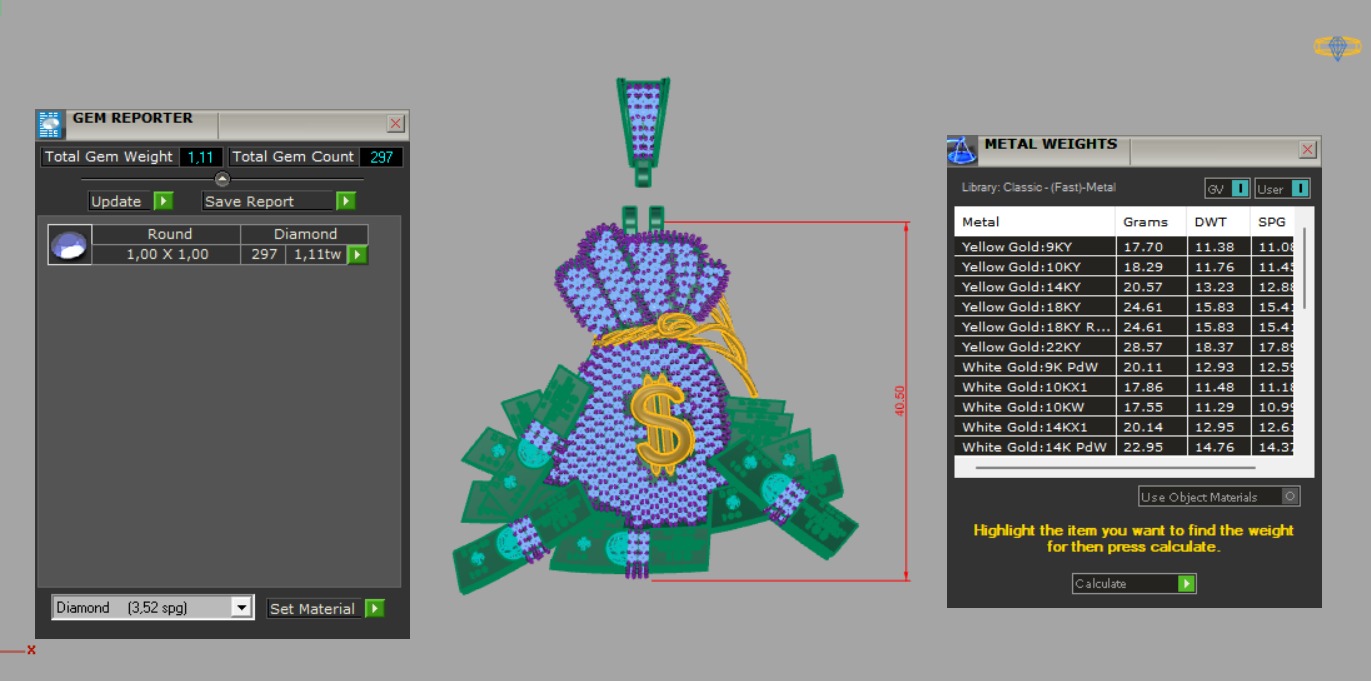Sort by the Grams column header
Image resolution: width=1371 pixels, height=681 pixels.
(x=1151, y=222)
